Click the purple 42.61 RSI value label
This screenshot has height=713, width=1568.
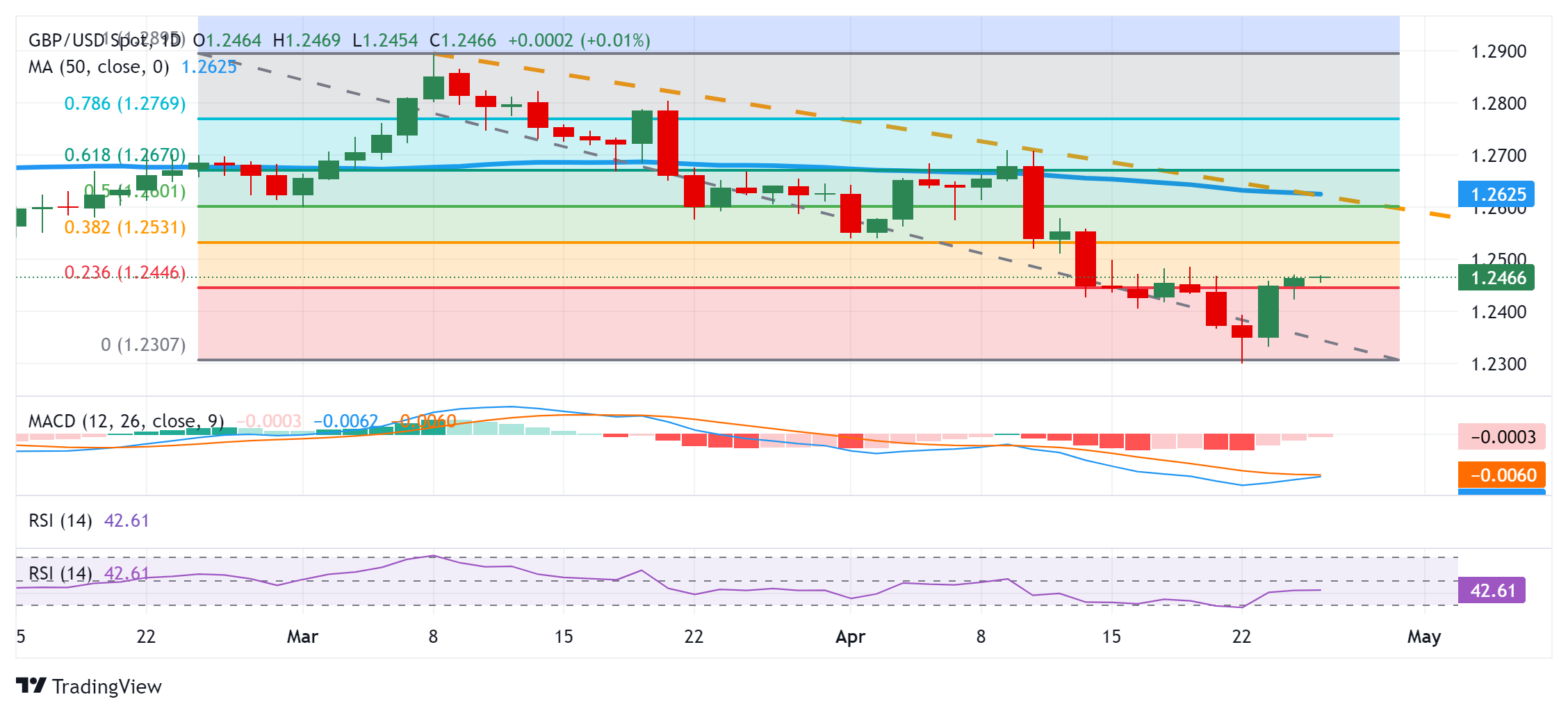(x=1492, y=591)
